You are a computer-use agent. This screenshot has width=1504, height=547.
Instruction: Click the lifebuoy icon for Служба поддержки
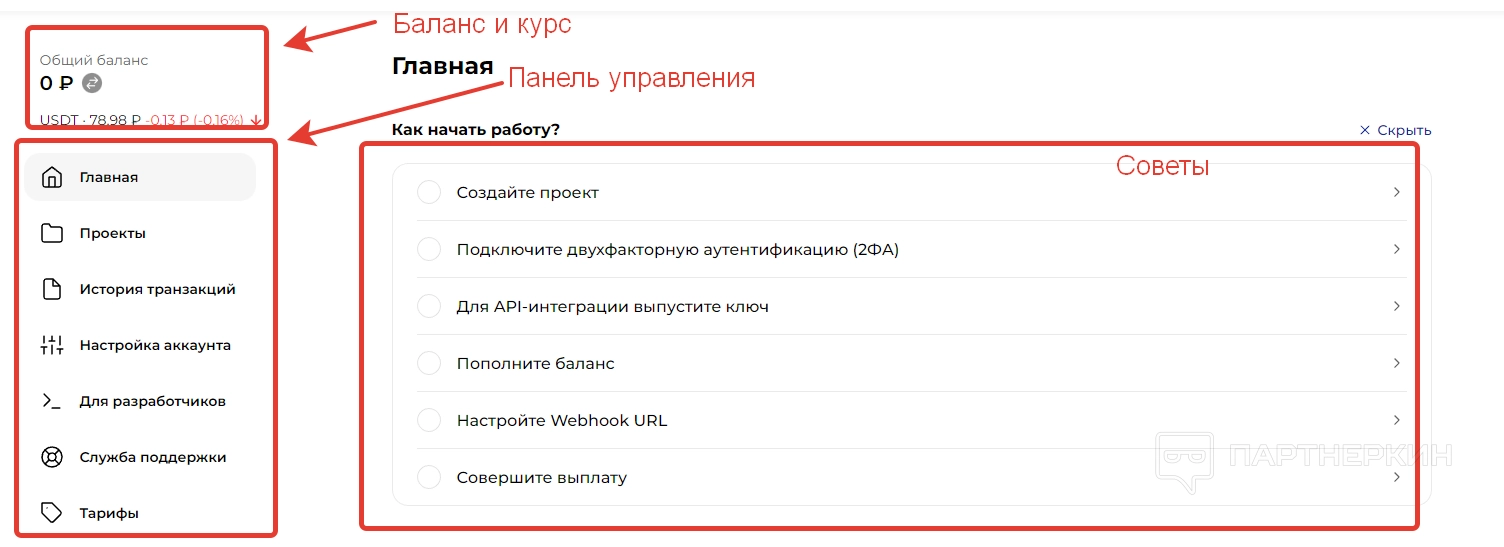point(52,458)
